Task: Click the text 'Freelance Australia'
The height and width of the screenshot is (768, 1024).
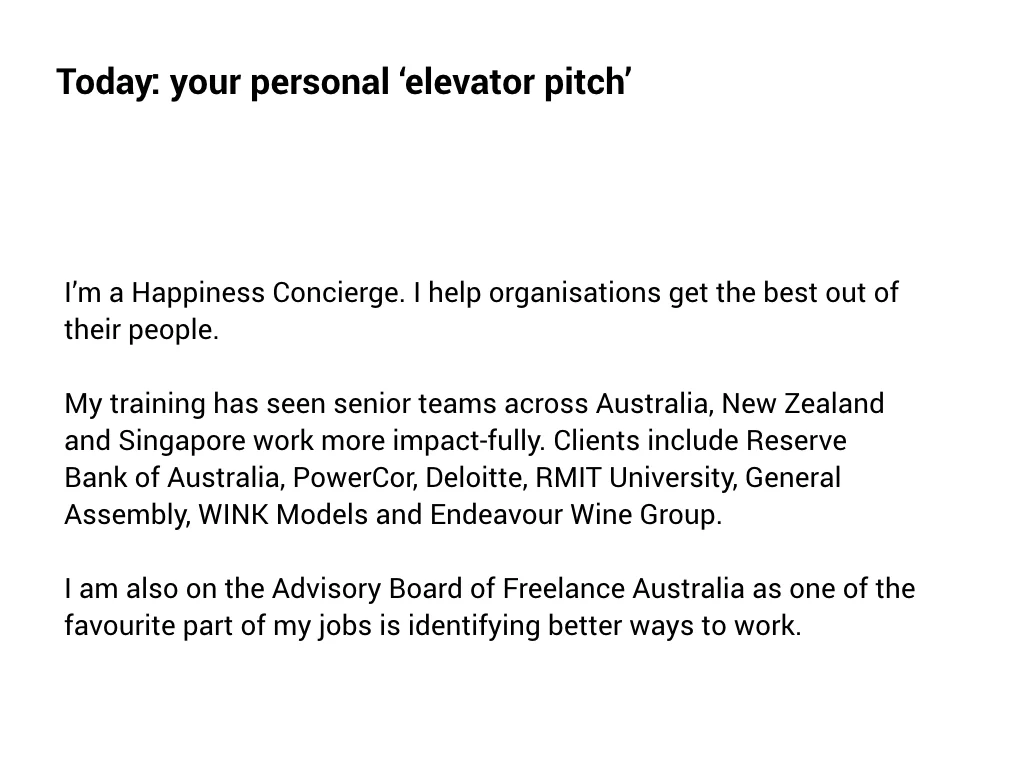Action: pyautogui.click(x=623, y=589)
